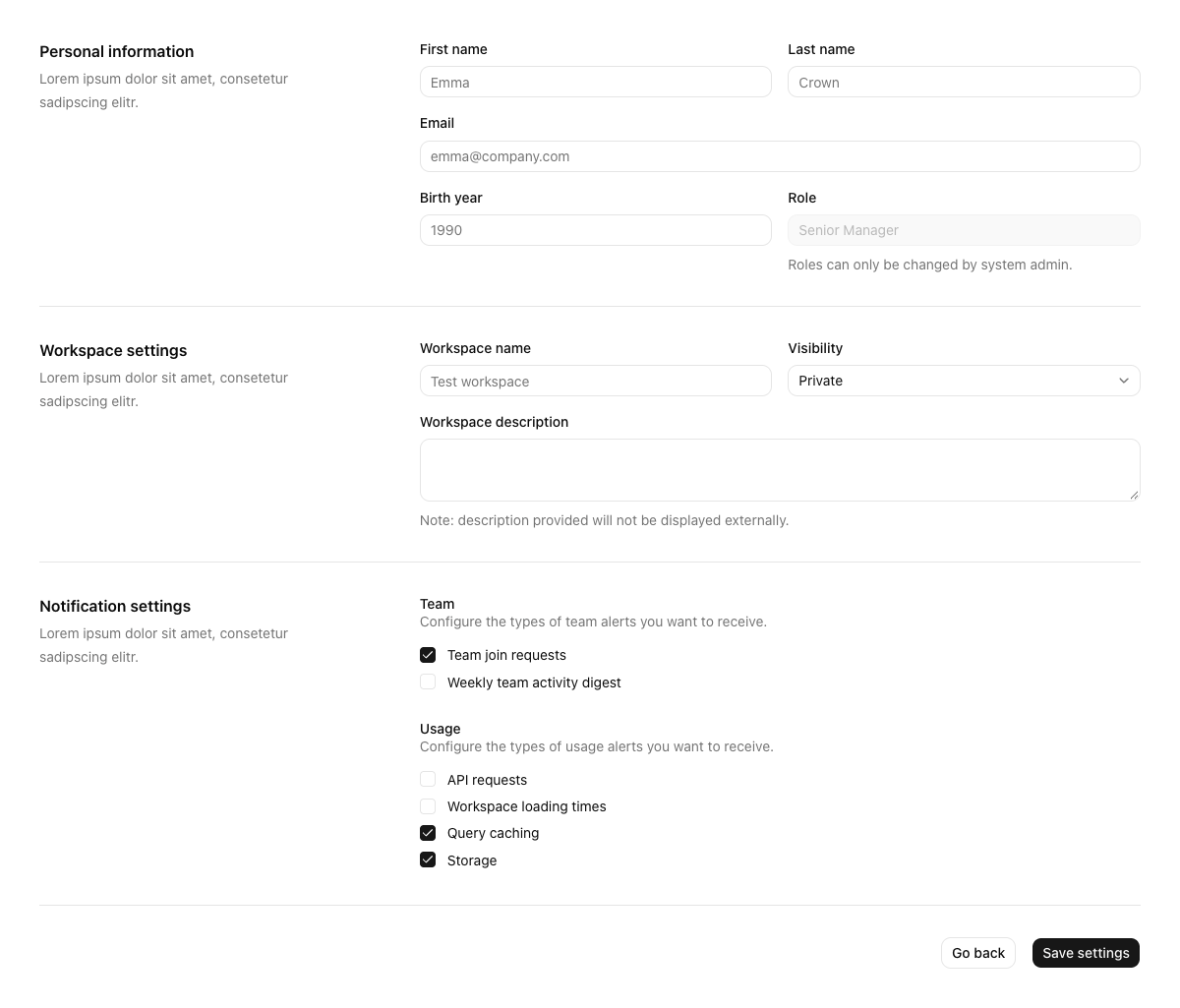Image resolution: width=1180 pixels, height=1008 pixels.
Task: Click the Workspace settings heading
Action: tap(113, 350)
